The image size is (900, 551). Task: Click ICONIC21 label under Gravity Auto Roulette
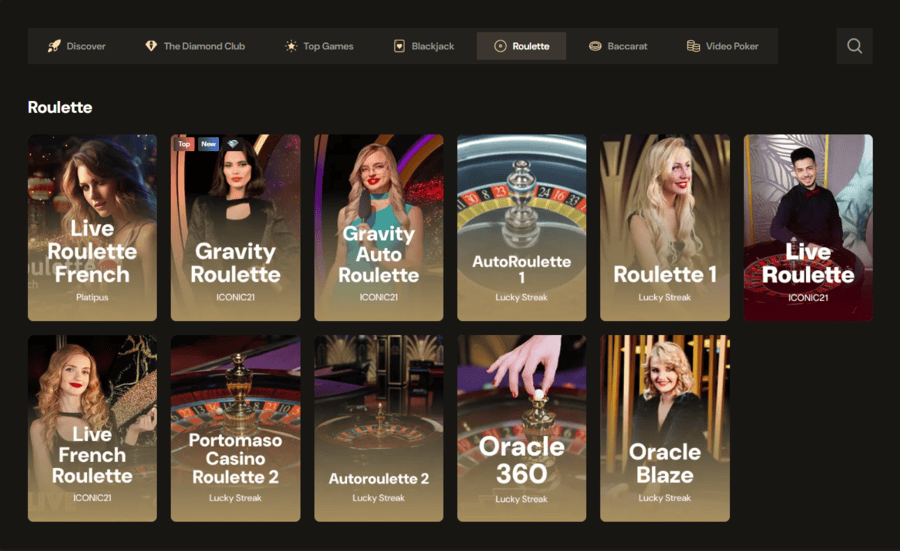(x=379, y=297)
